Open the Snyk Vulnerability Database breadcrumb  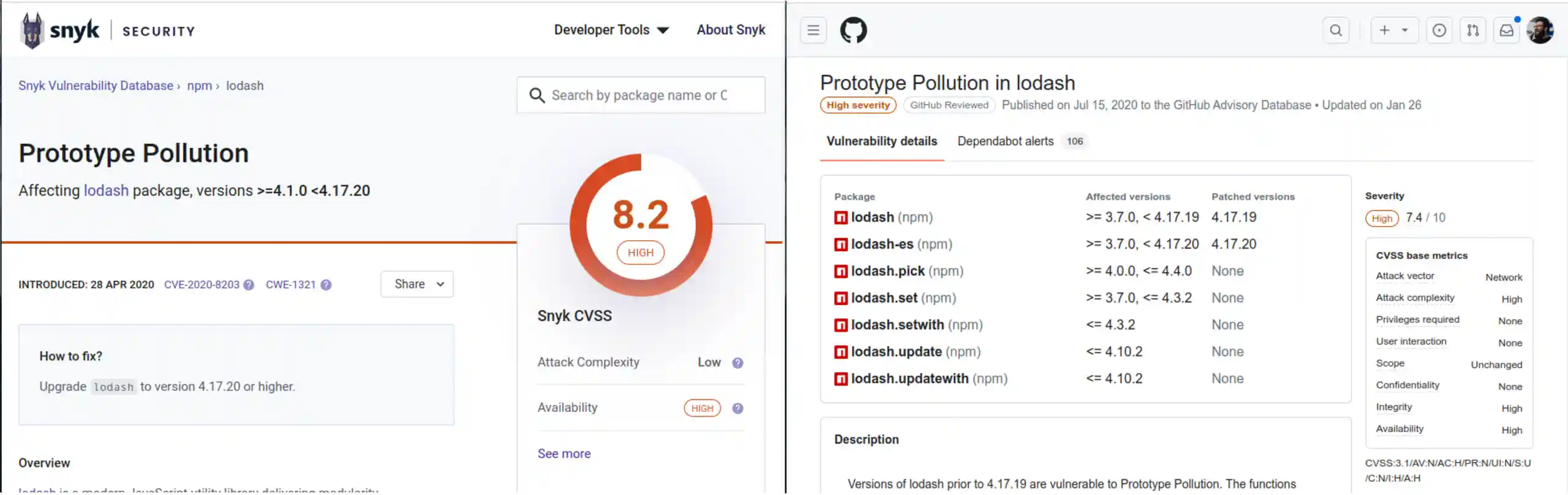click(96, 86)
